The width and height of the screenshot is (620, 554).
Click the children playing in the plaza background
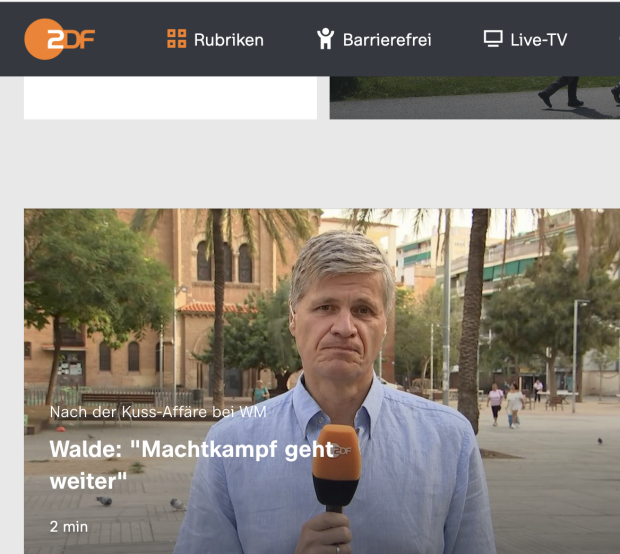click(505, 403)
